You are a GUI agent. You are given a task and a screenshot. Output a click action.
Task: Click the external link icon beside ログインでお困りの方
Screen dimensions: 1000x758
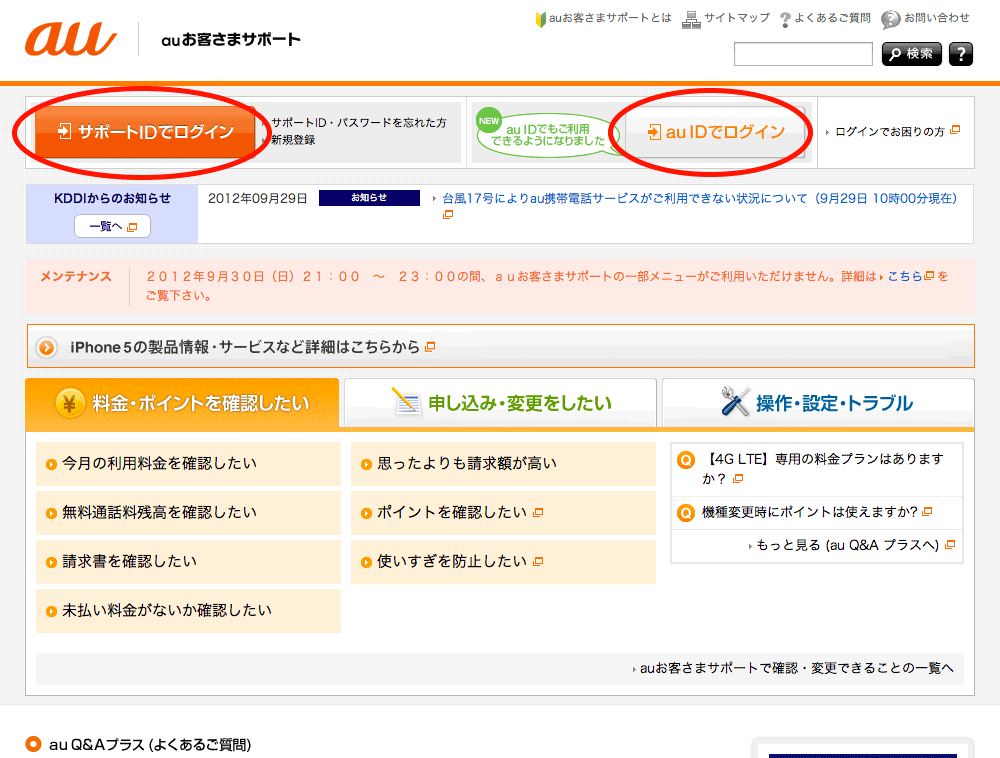[955, 130]
